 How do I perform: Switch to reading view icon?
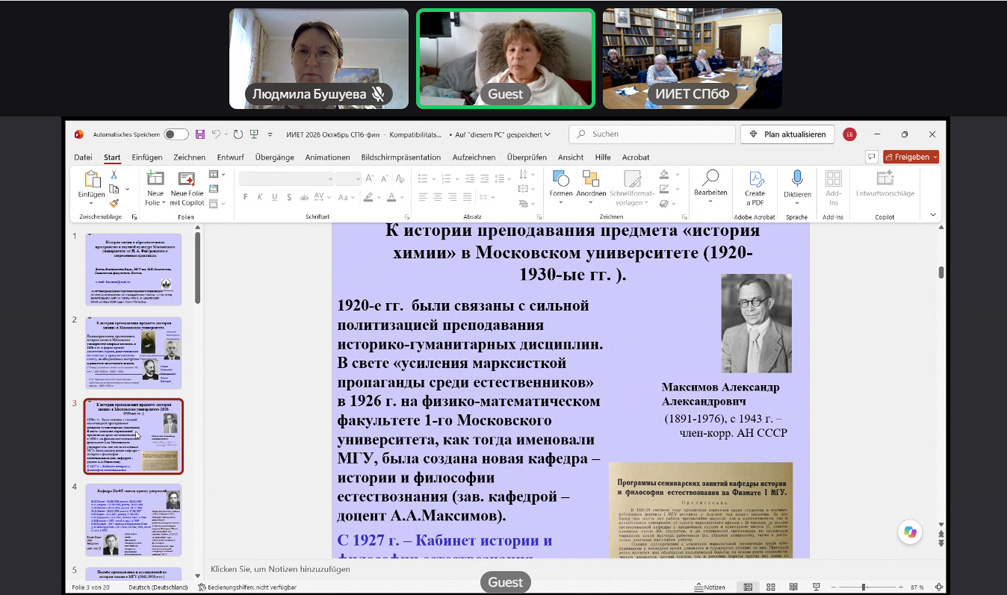[793, 587]
